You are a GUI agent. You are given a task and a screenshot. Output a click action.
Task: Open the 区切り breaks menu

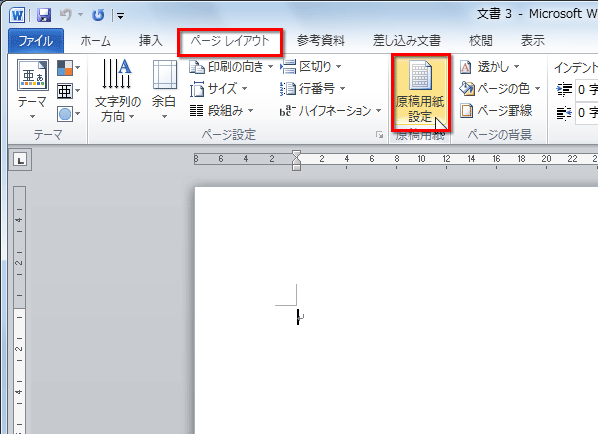311,67
